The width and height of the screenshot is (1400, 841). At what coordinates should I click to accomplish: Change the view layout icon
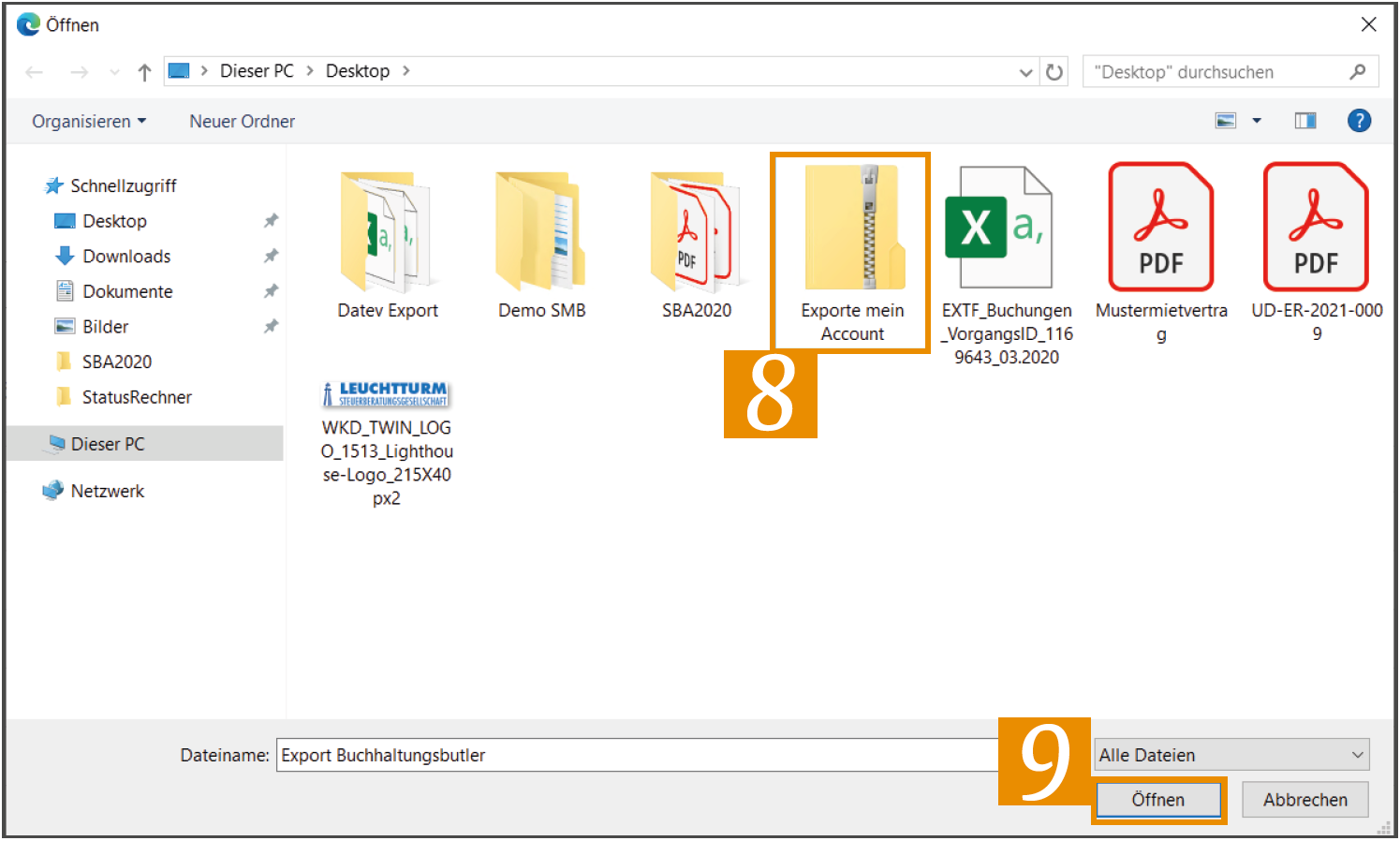[x=1226, y=121]
